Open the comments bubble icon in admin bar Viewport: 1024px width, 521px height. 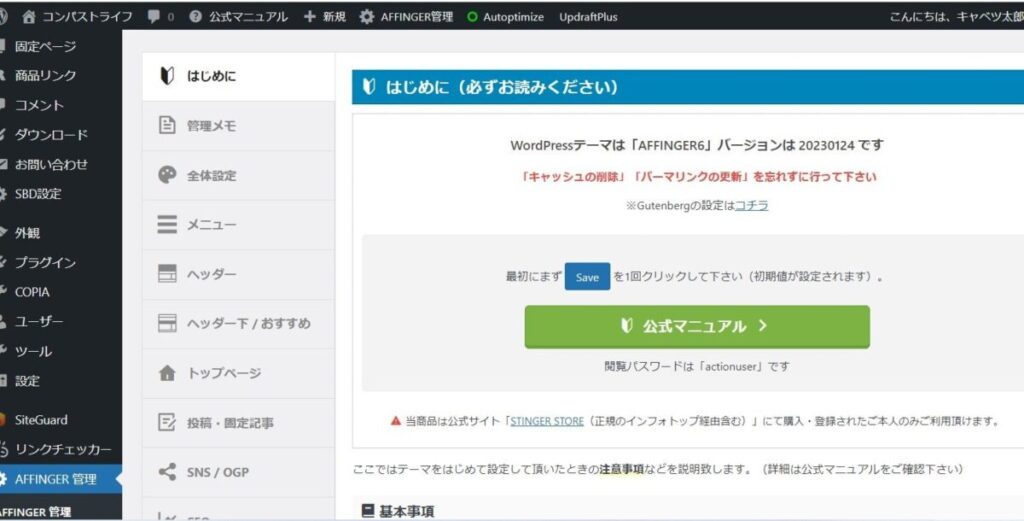[x=153, y=17]
